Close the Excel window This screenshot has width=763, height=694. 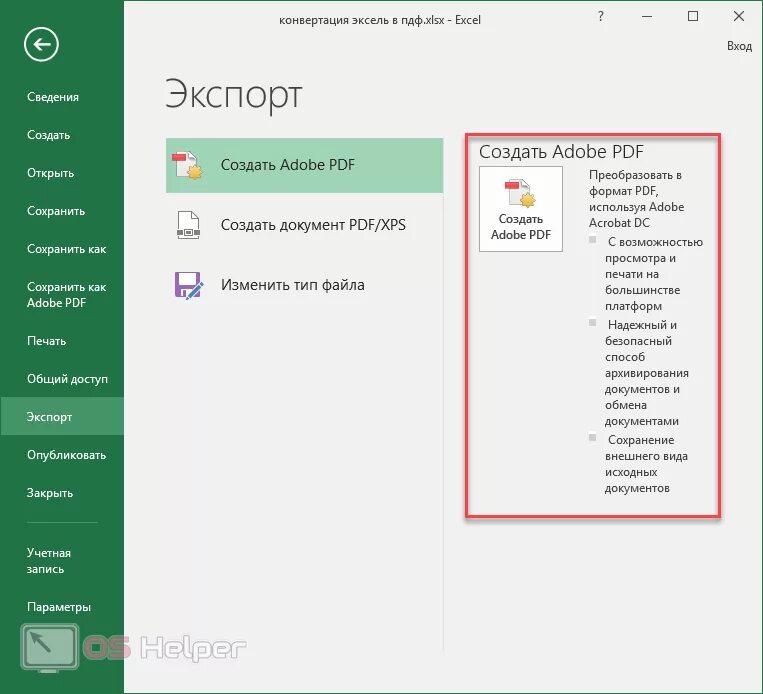[x=739, y=17]
